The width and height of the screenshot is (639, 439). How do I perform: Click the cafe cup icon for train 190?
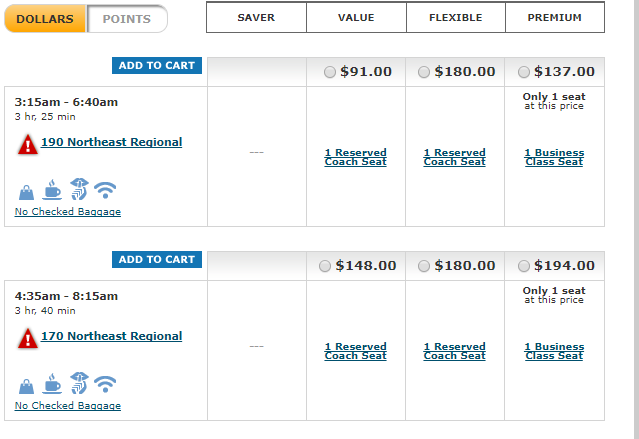52,190
